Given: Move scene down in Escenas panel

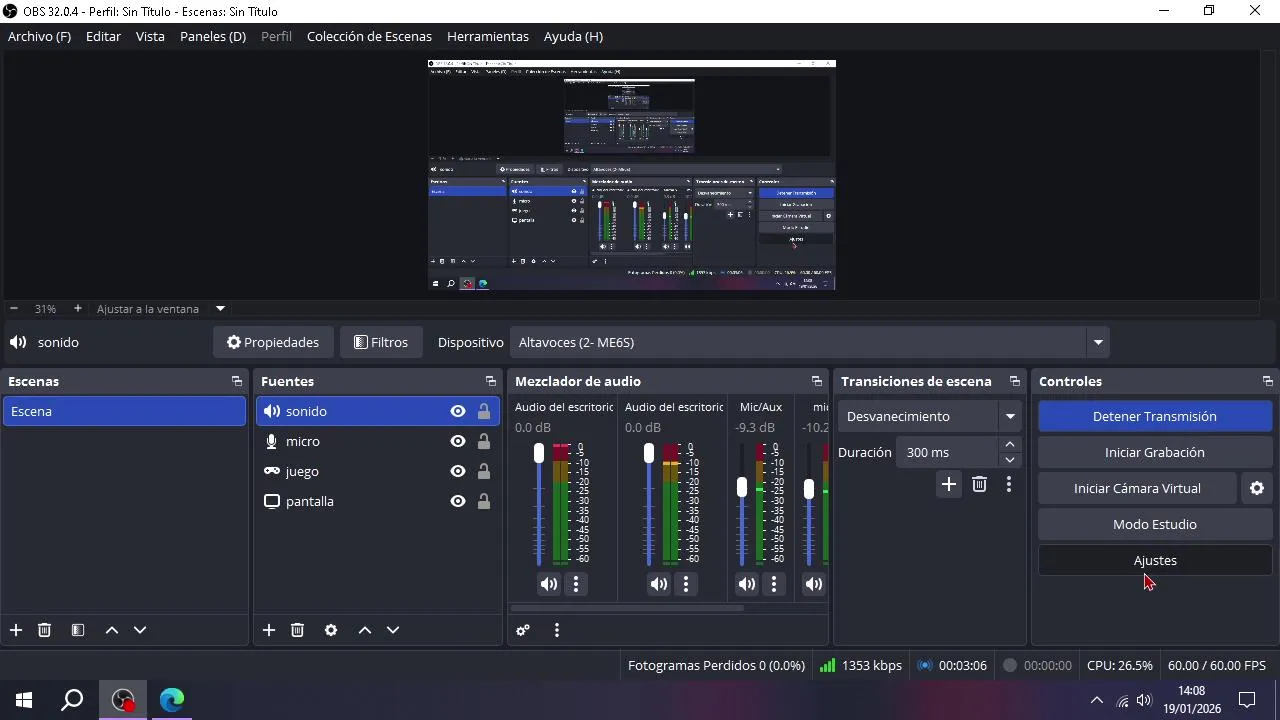Looking at the screenshot, I should [140, 630].
